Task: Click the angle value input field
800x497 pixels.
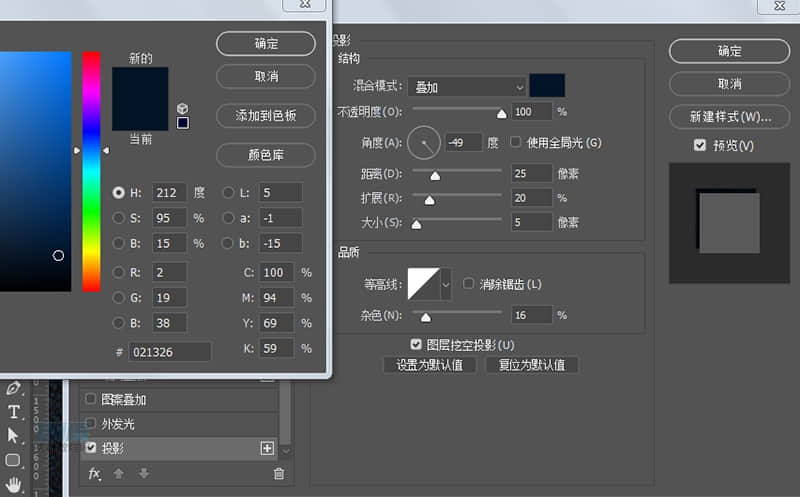Action: pyautogui.click(x=463, y=142)
